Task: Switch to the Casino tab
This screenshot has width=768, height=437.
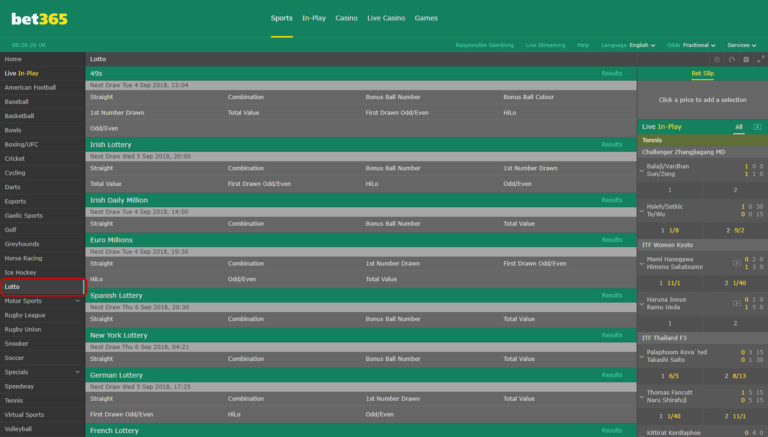Action: [x=346, y=18]
